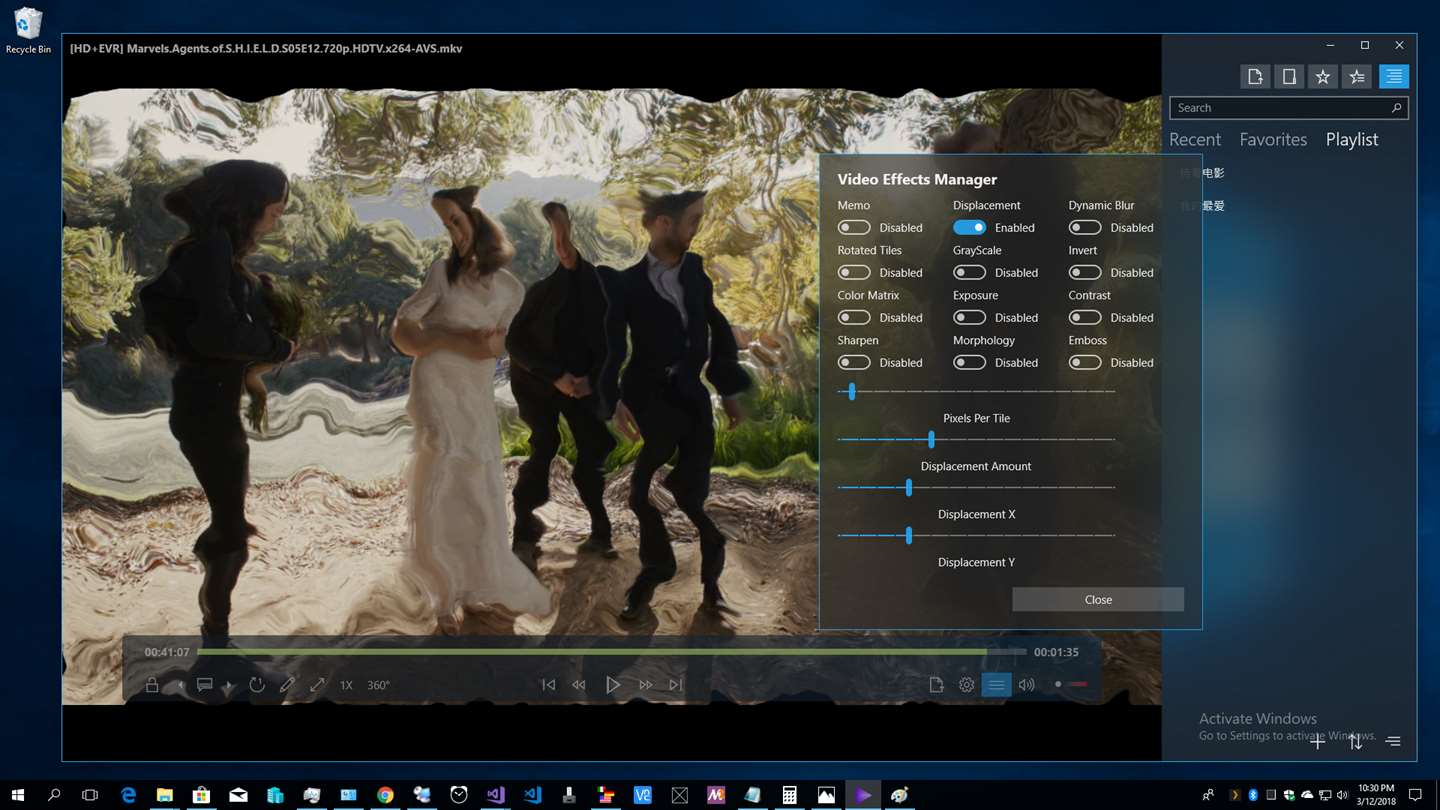
Task: Turn on the Color Matrix toggle
Action: click(854, 318)
